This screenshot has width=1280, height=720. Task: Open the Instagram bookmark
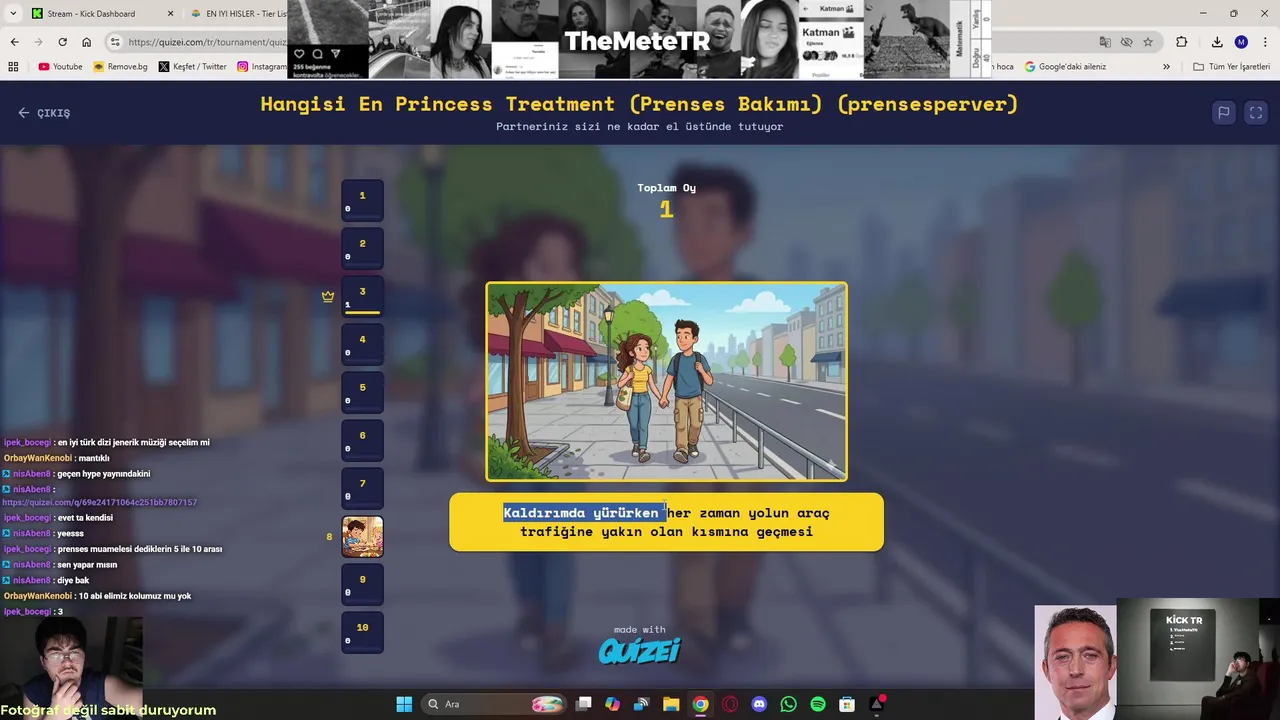click(262, 67)
